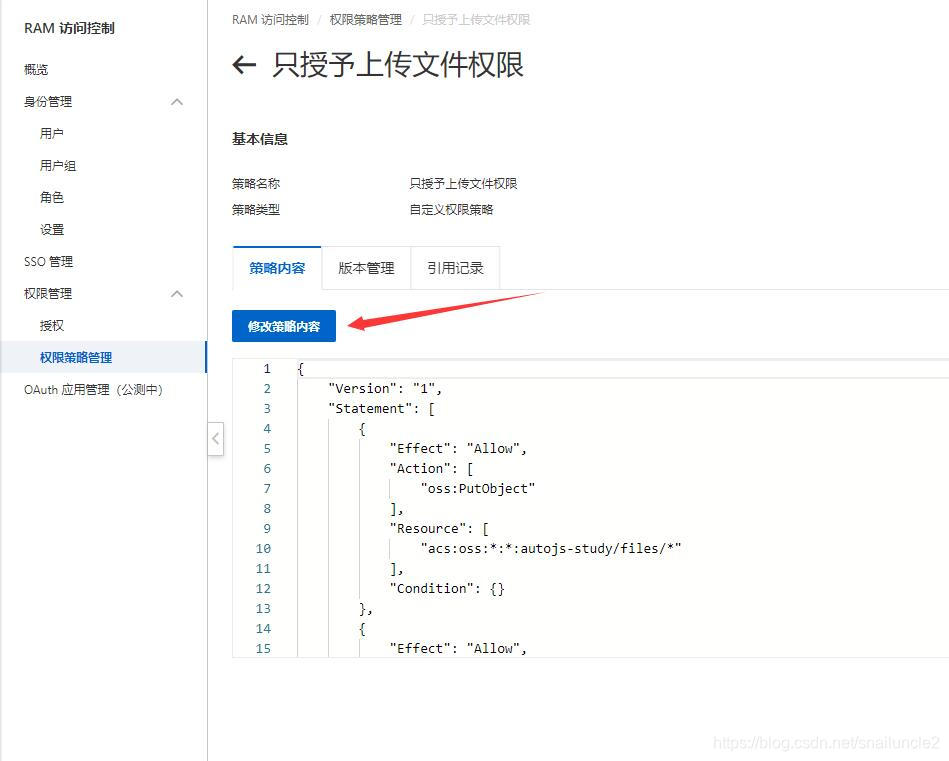Viewport: 949px width, 761px height.
Task: Open SSO 管理 in the sidebar
Action: tap(48, 262)
